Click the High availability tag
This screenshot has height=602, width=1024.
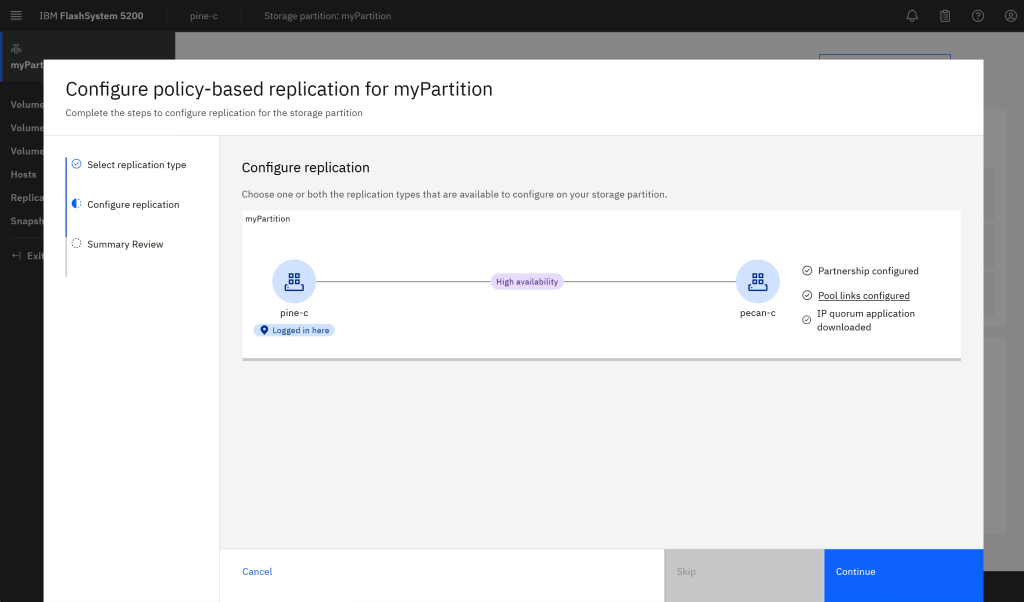coord(527,282)
